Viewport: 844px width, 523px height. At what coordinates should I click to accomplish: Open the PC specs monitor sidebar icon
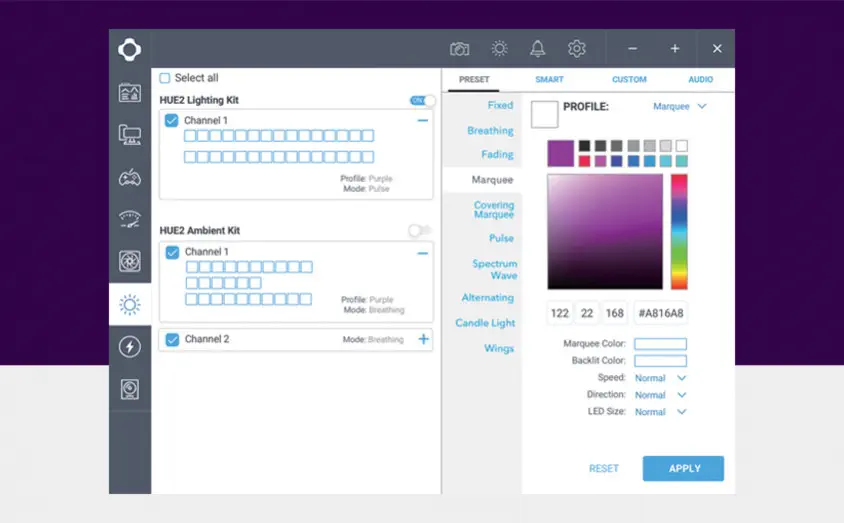click(130, 135)
